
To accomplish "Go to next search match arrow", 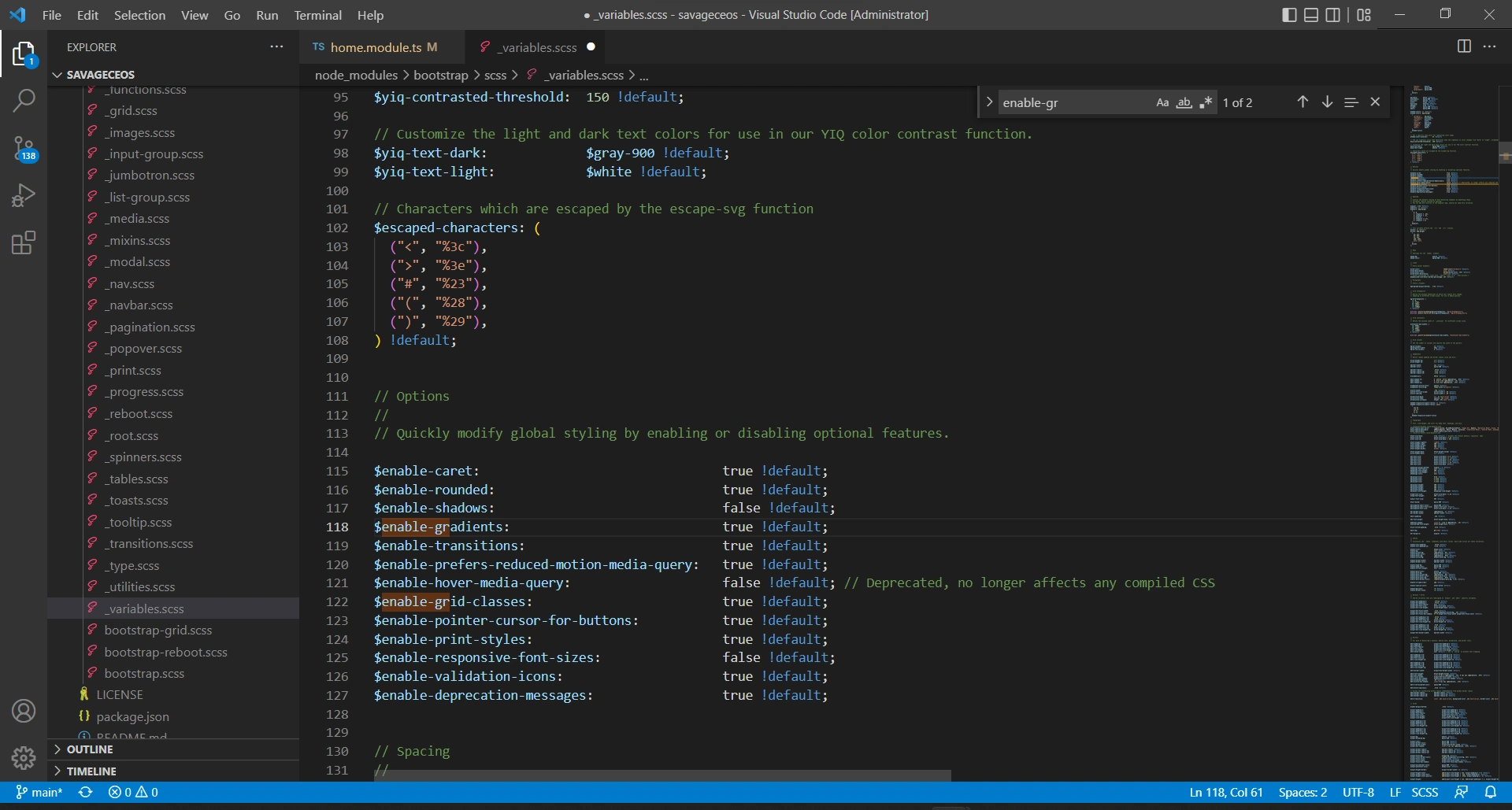I will click(x=1327, y=102).
